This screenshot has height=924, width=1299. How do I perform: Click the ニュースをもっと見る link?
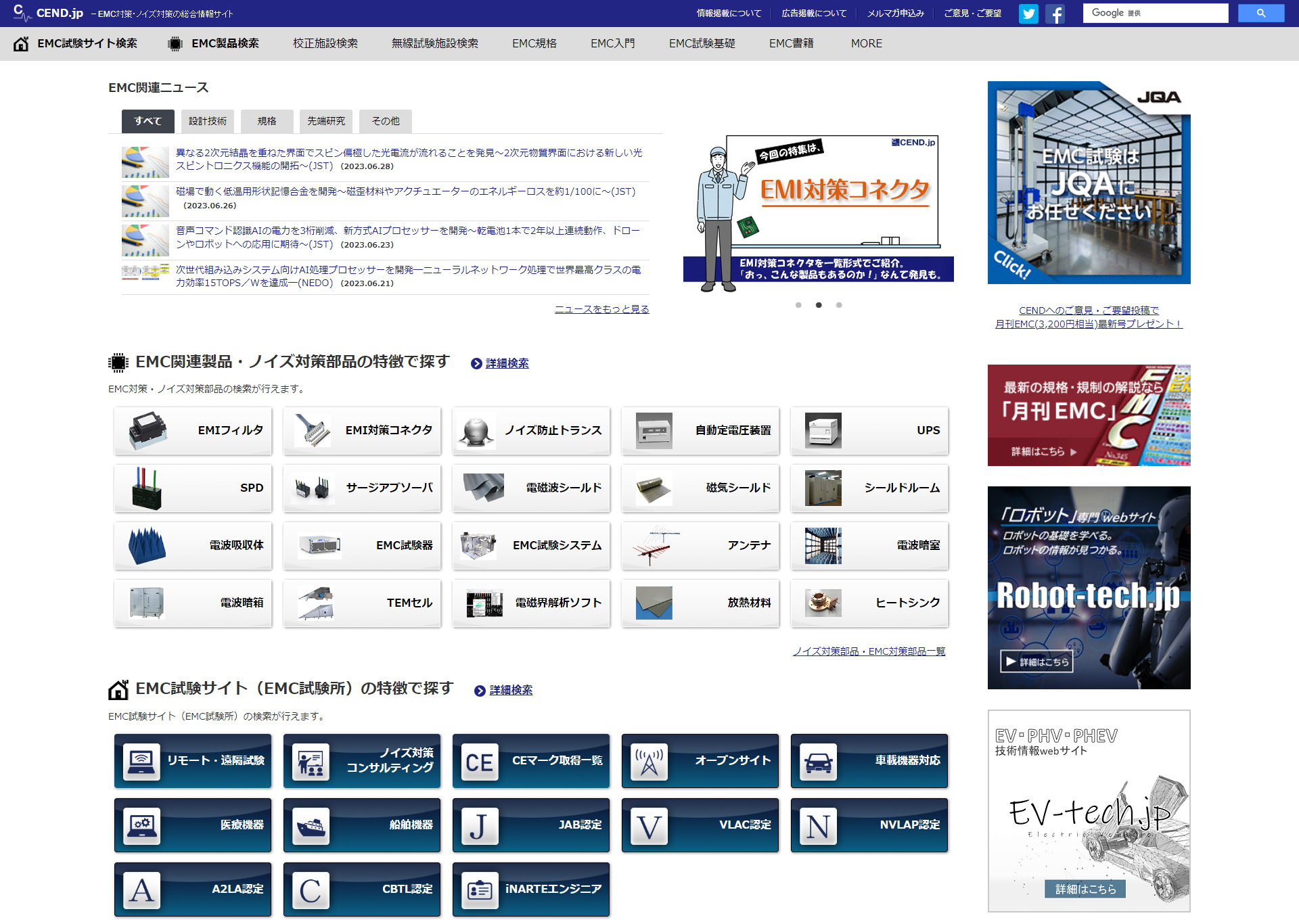coord(601,308)
